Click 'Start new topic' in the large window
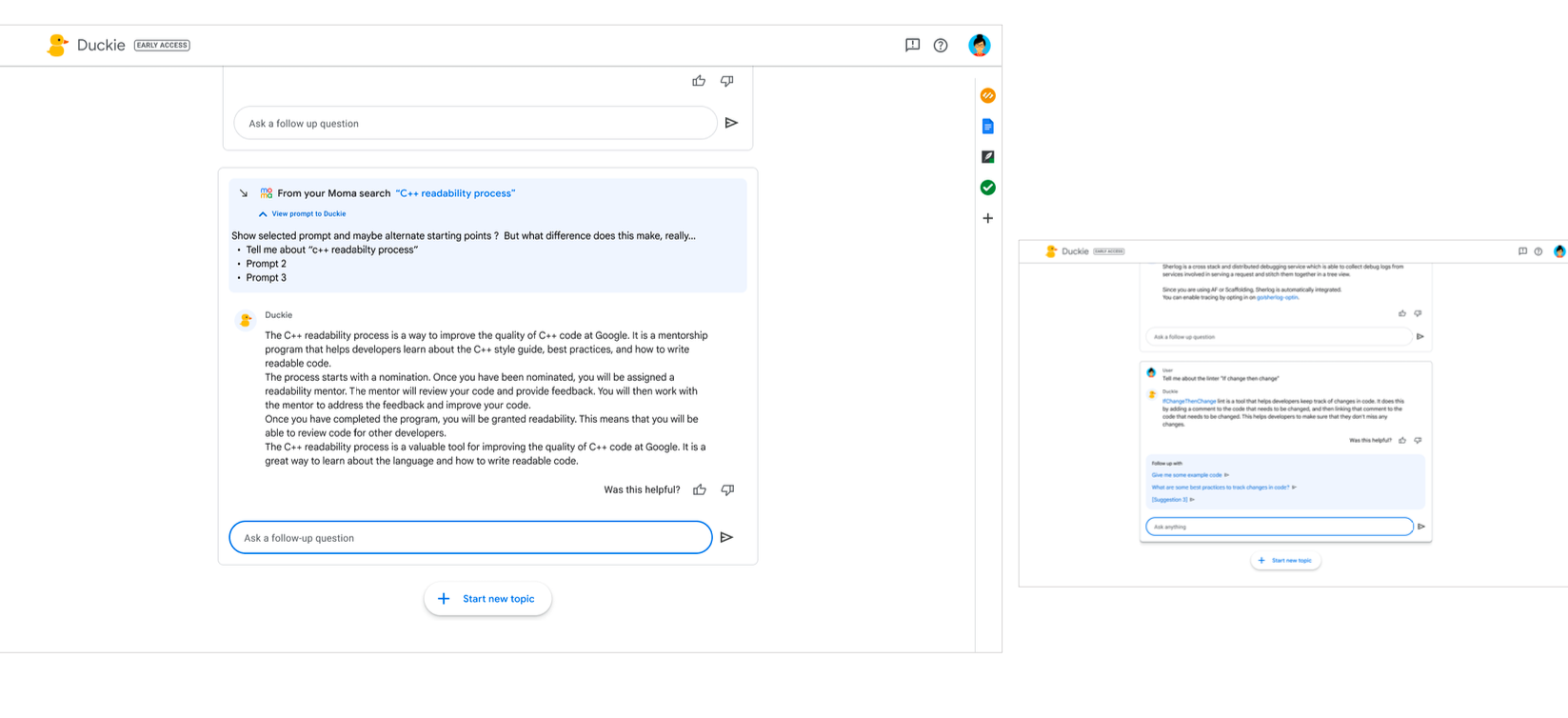 487,599
